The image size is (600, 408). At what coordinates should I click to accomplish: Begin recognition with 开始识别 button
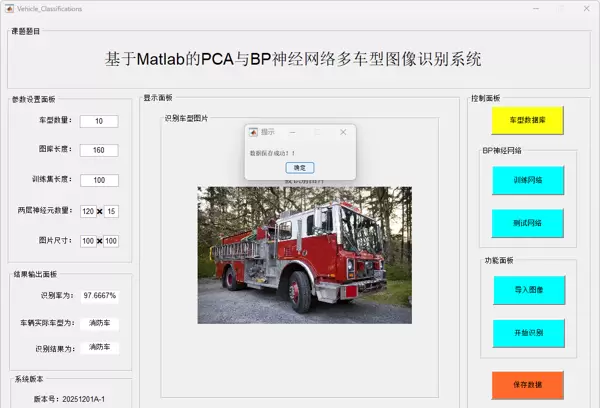[528, 333]
